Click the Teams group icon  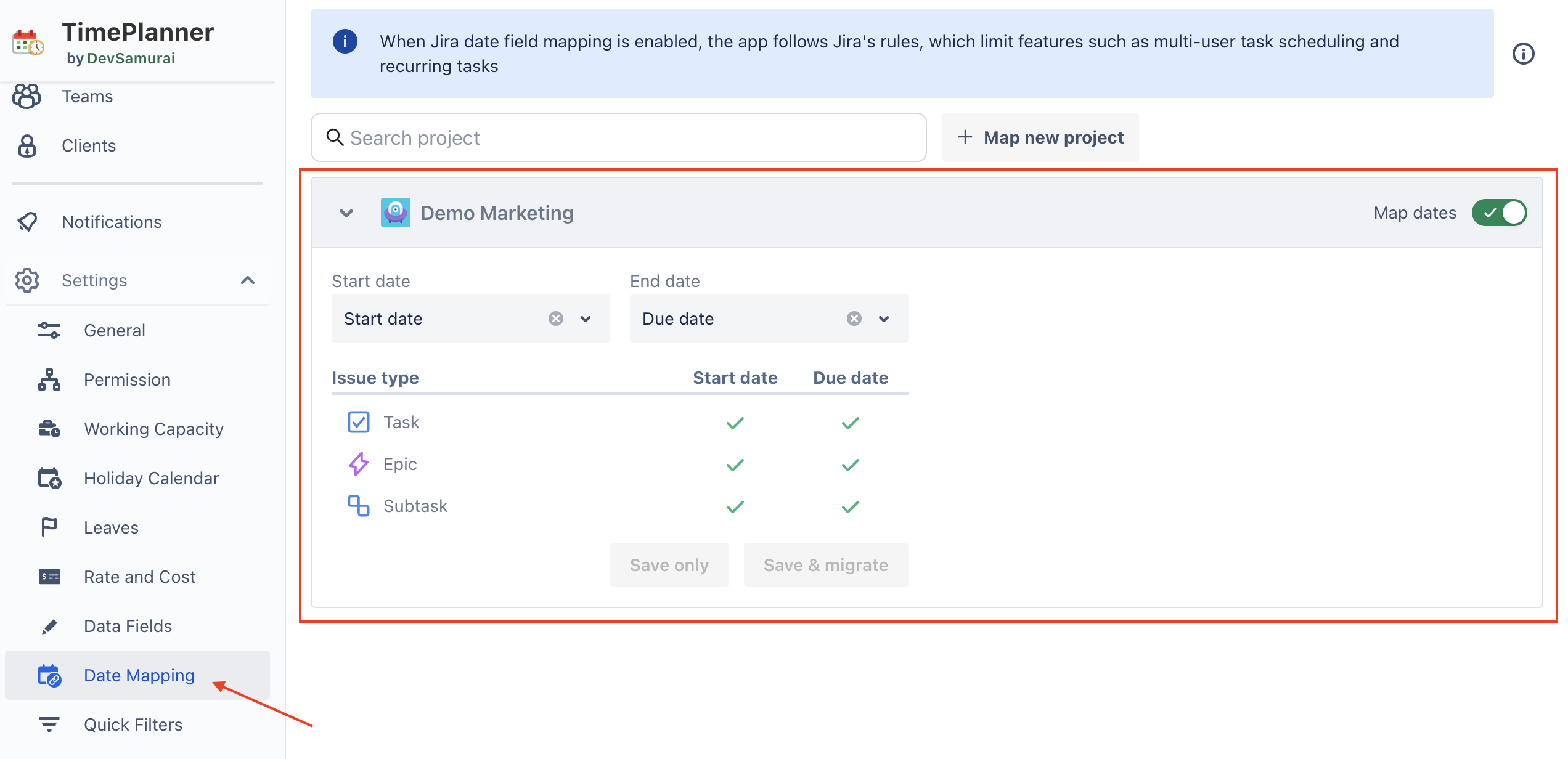[27, 97]
